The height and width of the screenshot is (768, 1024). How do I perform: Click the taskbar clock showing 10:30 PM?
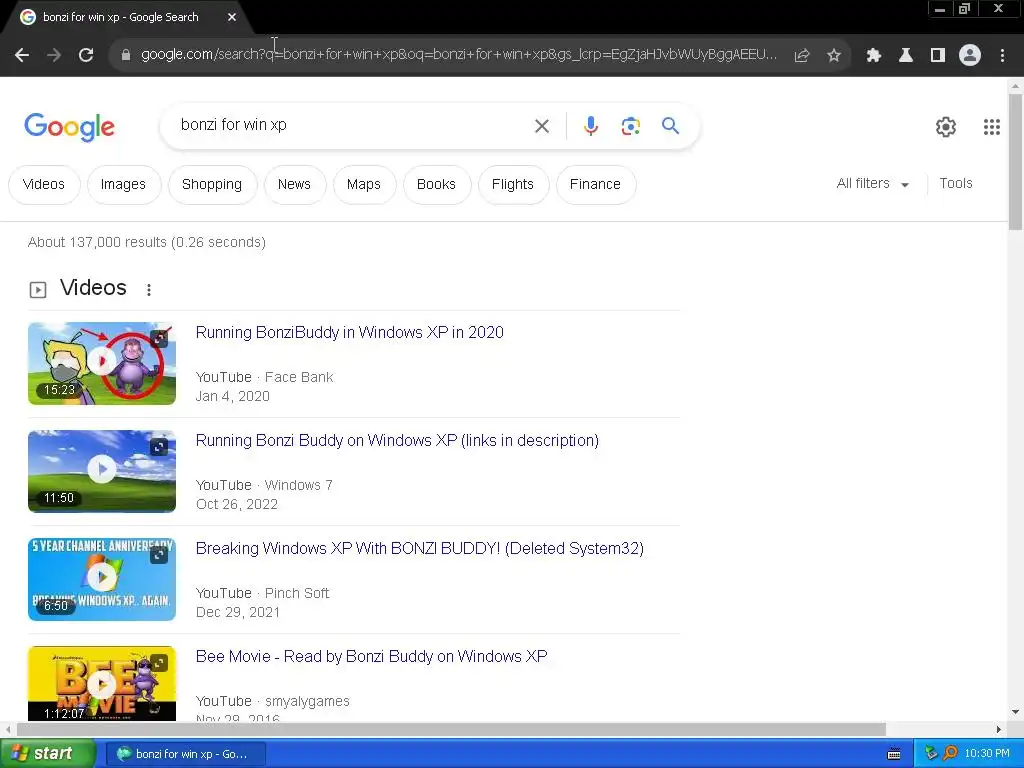[987, 754]
